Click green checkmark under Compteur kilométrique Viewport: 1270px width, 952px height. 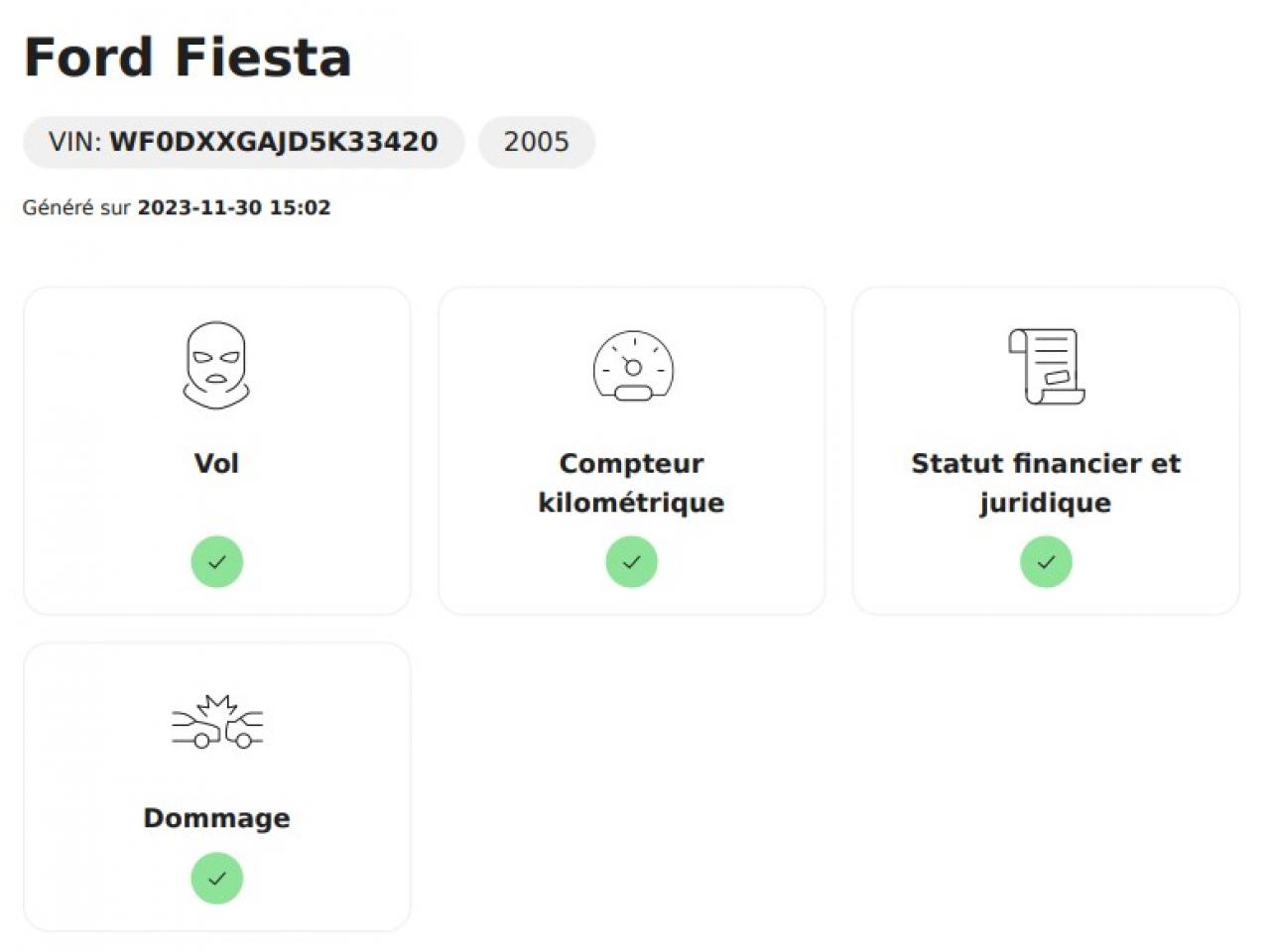tap(632, 562)
